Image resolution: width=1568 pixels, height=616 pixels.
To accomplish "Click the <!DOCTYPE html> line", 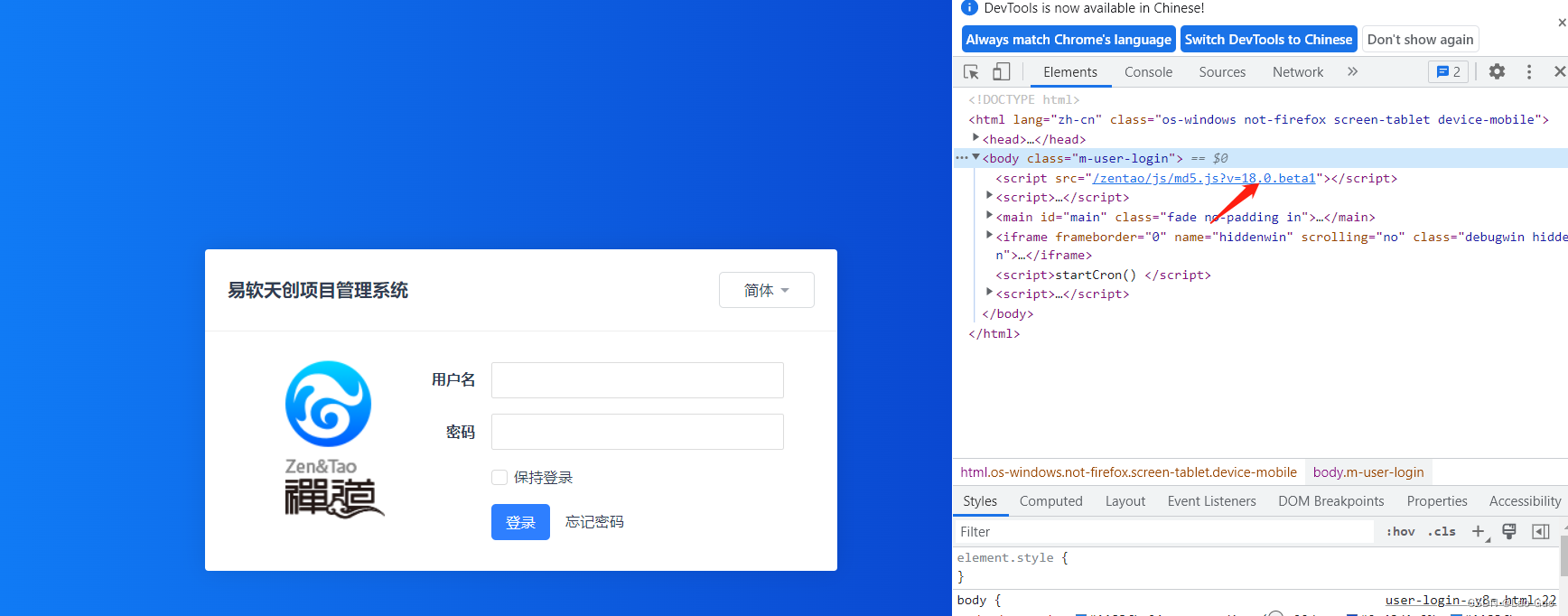I will [1024, 99].
